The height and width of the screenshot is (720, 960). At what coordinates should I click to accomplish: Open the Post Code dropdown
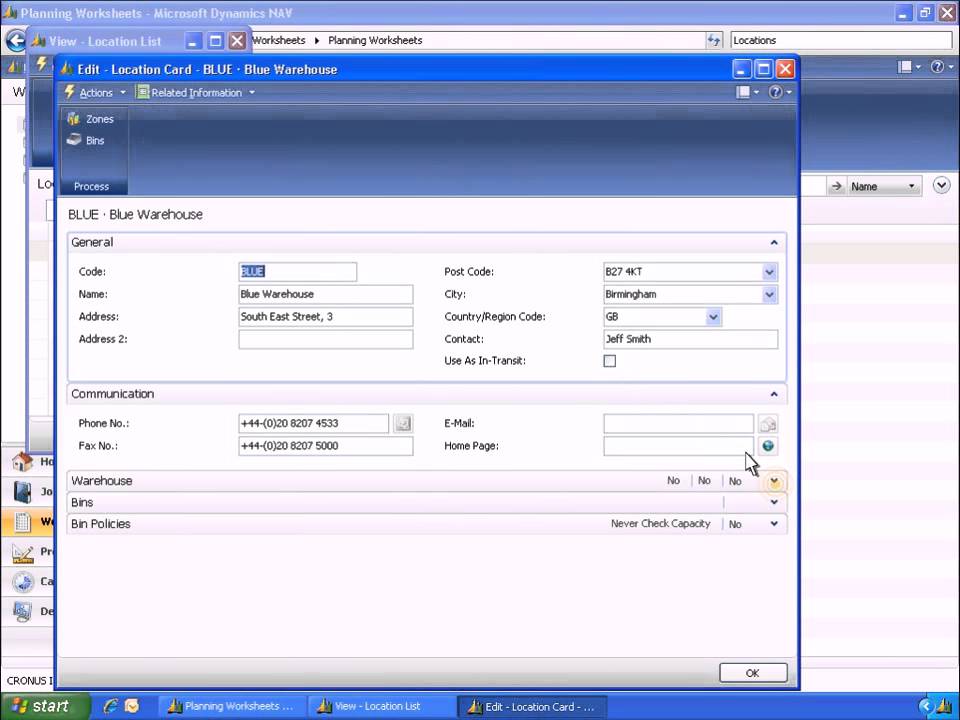770,272
